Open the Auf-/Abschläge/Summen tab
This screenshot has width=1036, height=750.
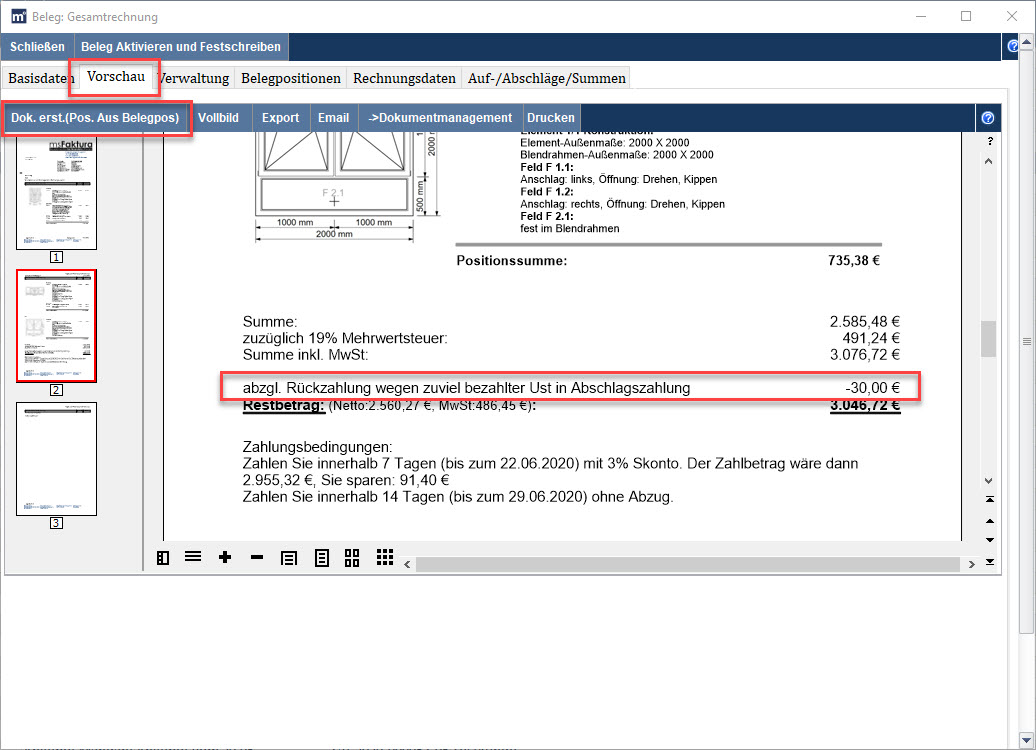point(546,78)
